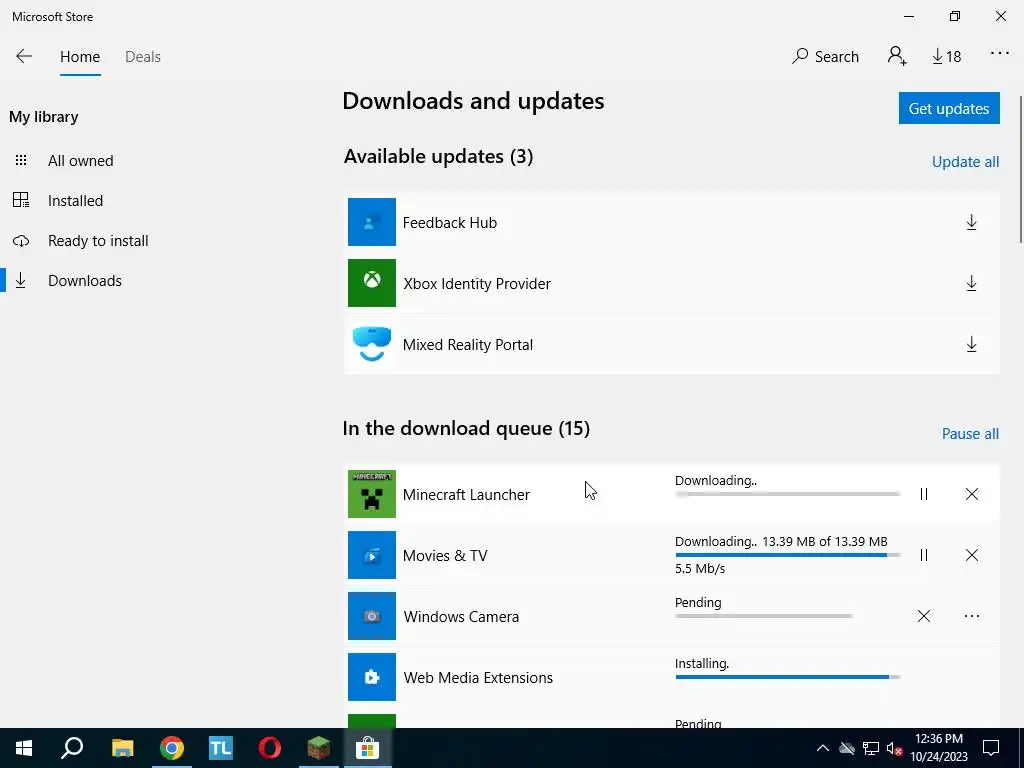Open File Explorer from the taskbar
Viewport: 1024px width, 768px height.
coord(122,748)
